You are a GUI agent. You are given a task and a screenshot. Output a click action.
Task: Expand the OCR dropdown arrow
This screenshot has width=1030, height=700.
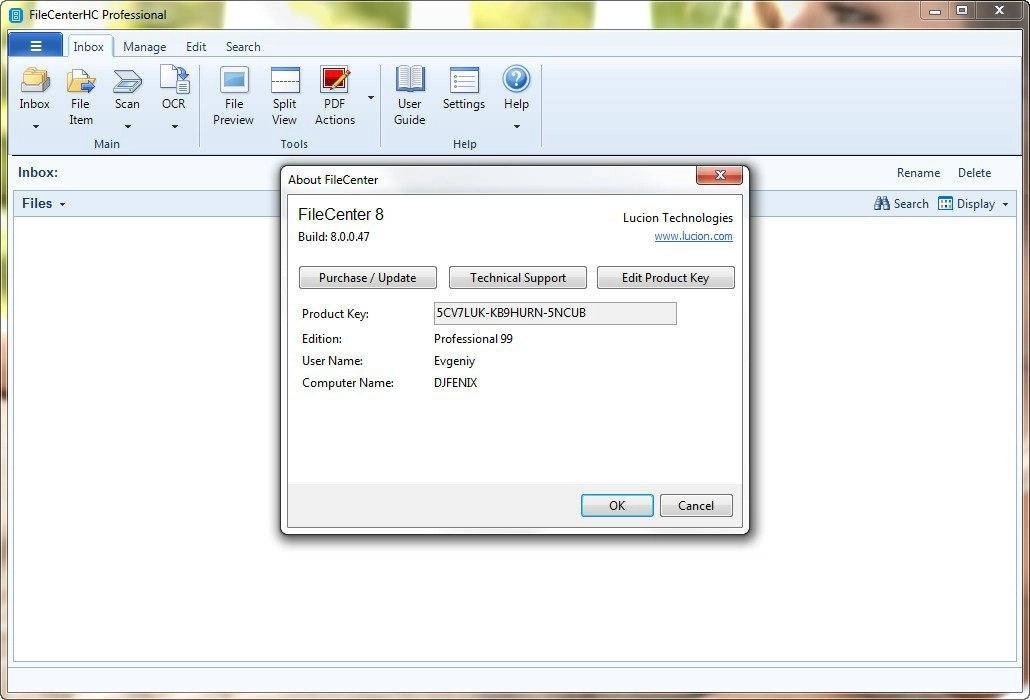[175, 126]
